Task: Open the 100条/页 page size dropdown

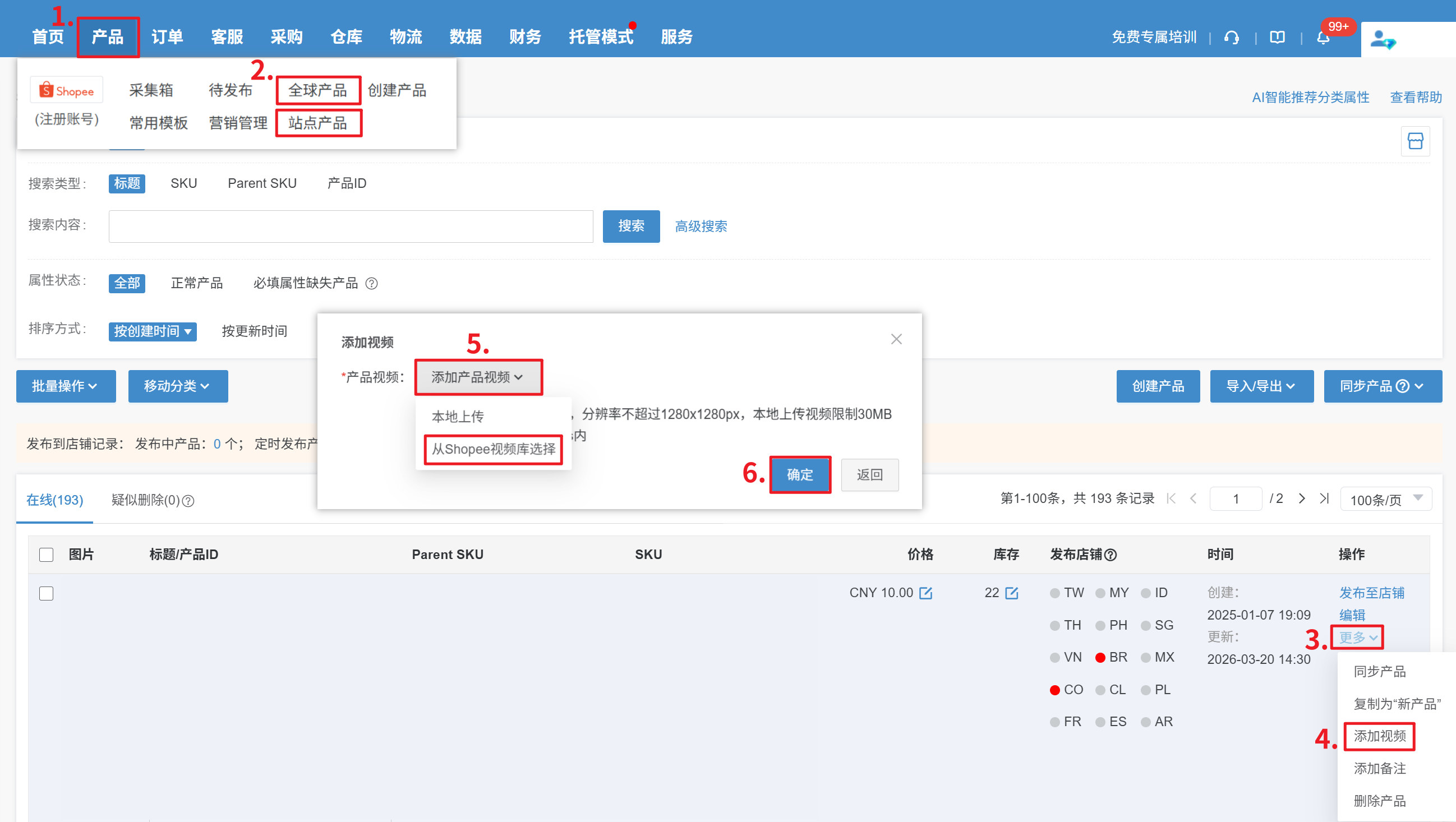Action: click(1385, 500)
